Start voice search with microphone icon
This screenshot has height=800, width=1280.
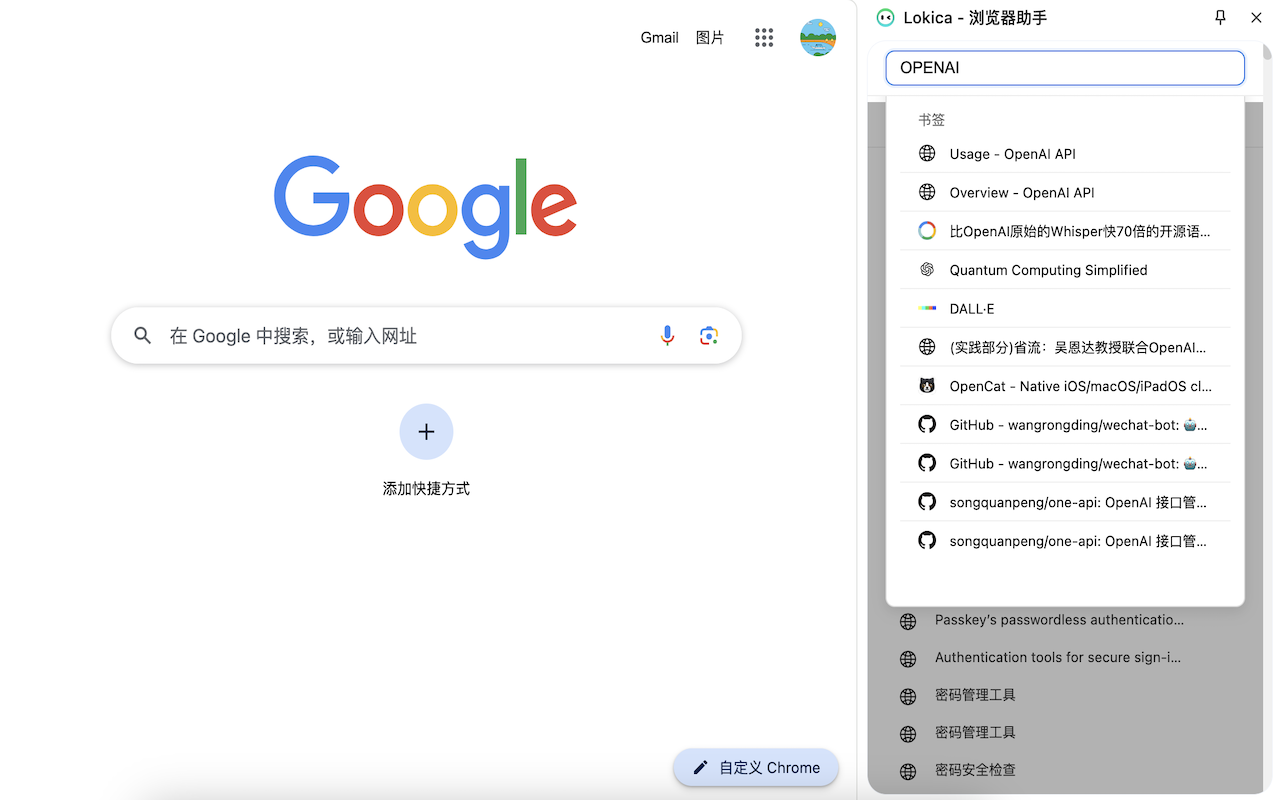click(x=667, y=336)
